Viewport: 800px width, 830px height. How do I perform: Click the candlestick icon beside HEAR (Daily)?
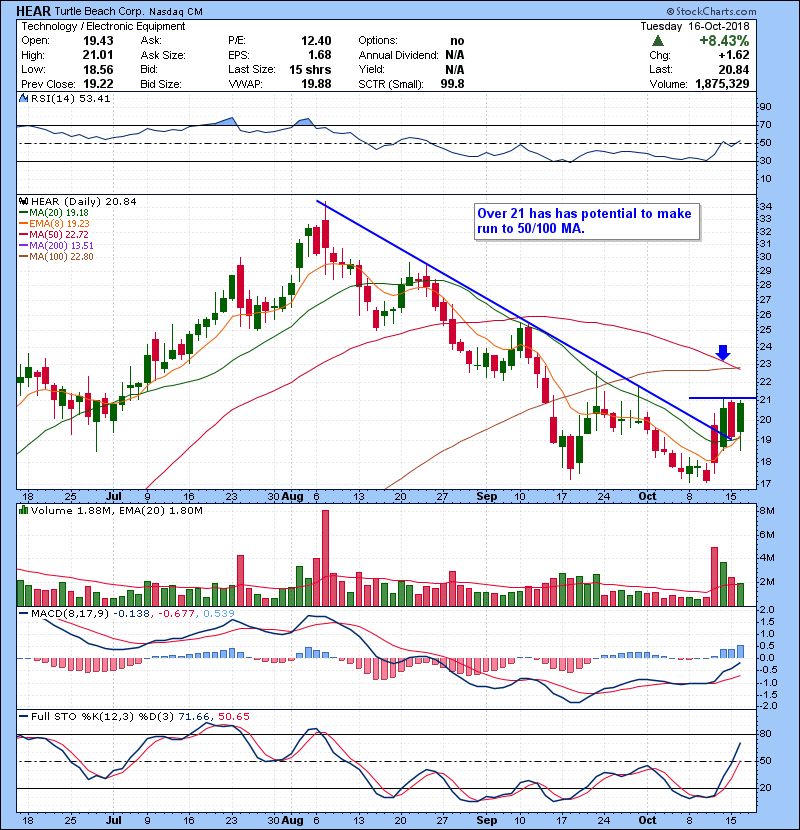click(x=23, y=201)
